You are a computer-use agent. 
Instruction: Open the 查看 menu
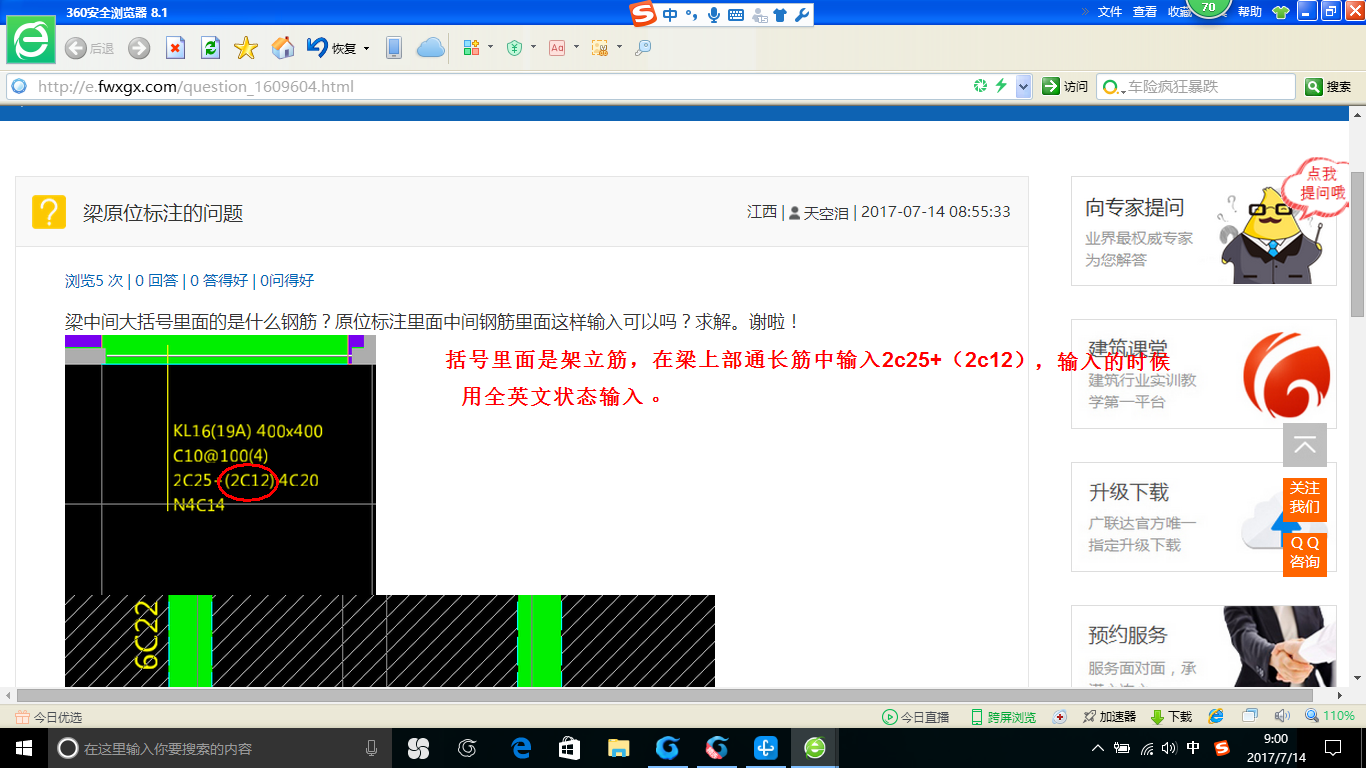pyautogui.click(x=1145, y=12)
